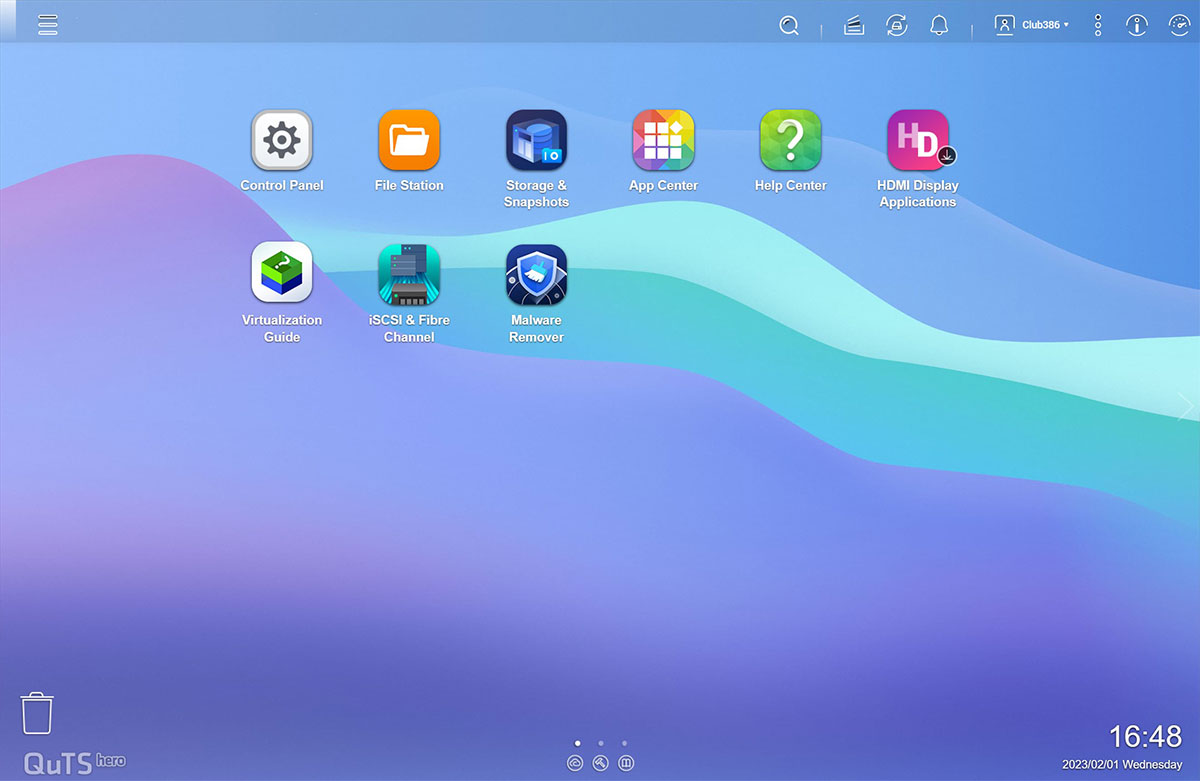Click feedback bottom icon

click(626, 763)
